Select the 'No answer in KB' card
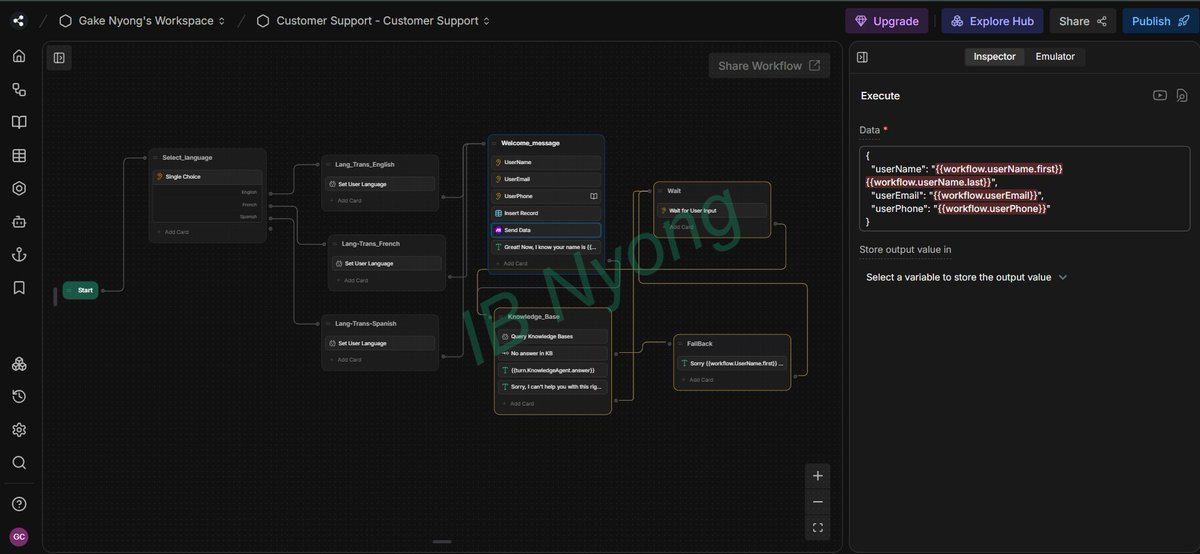Viewport: 1200px width, 554px height. [x=553, y=353]
